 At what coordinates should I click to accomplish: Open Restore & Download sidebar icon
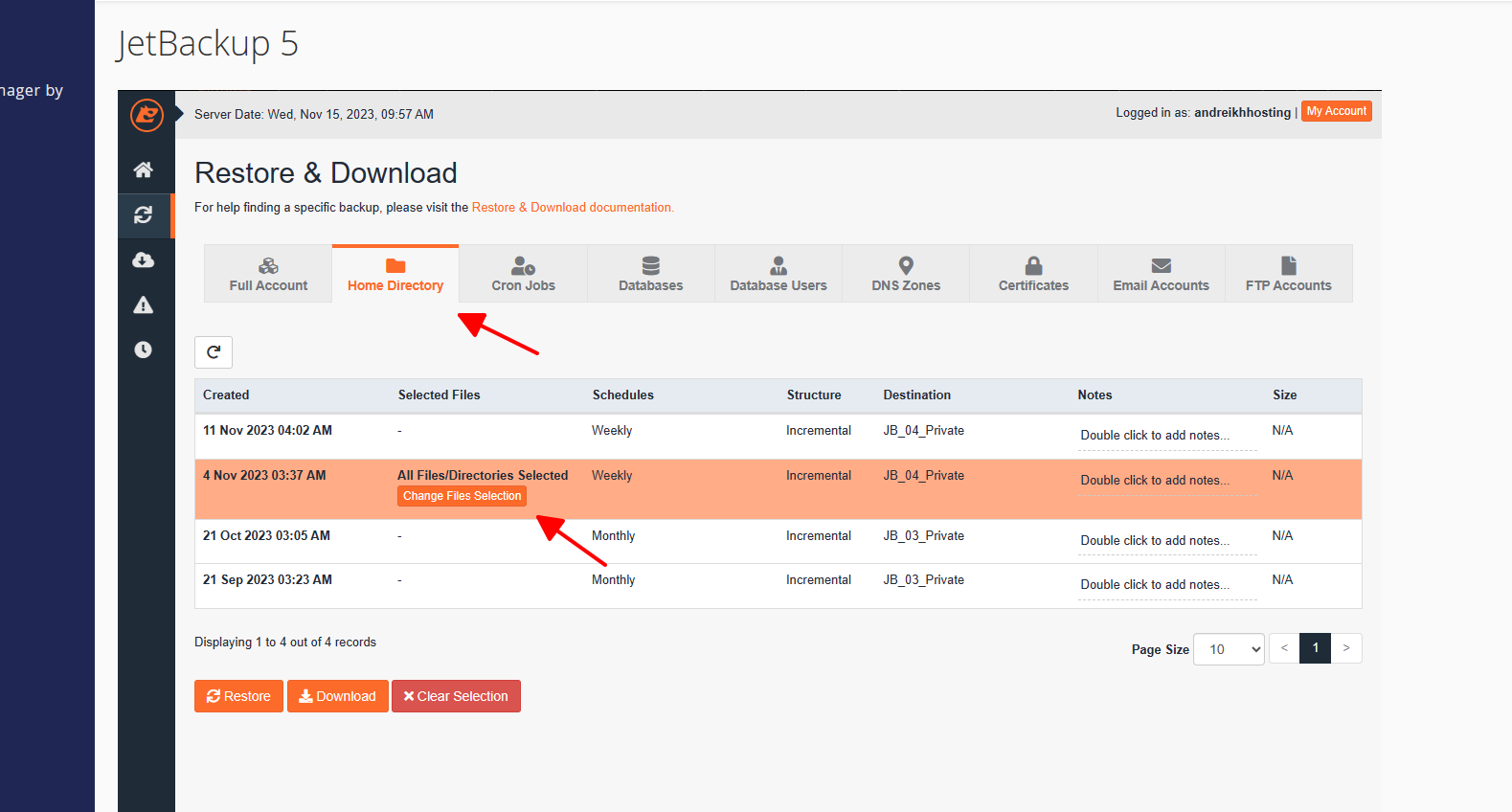coord(144,215)
